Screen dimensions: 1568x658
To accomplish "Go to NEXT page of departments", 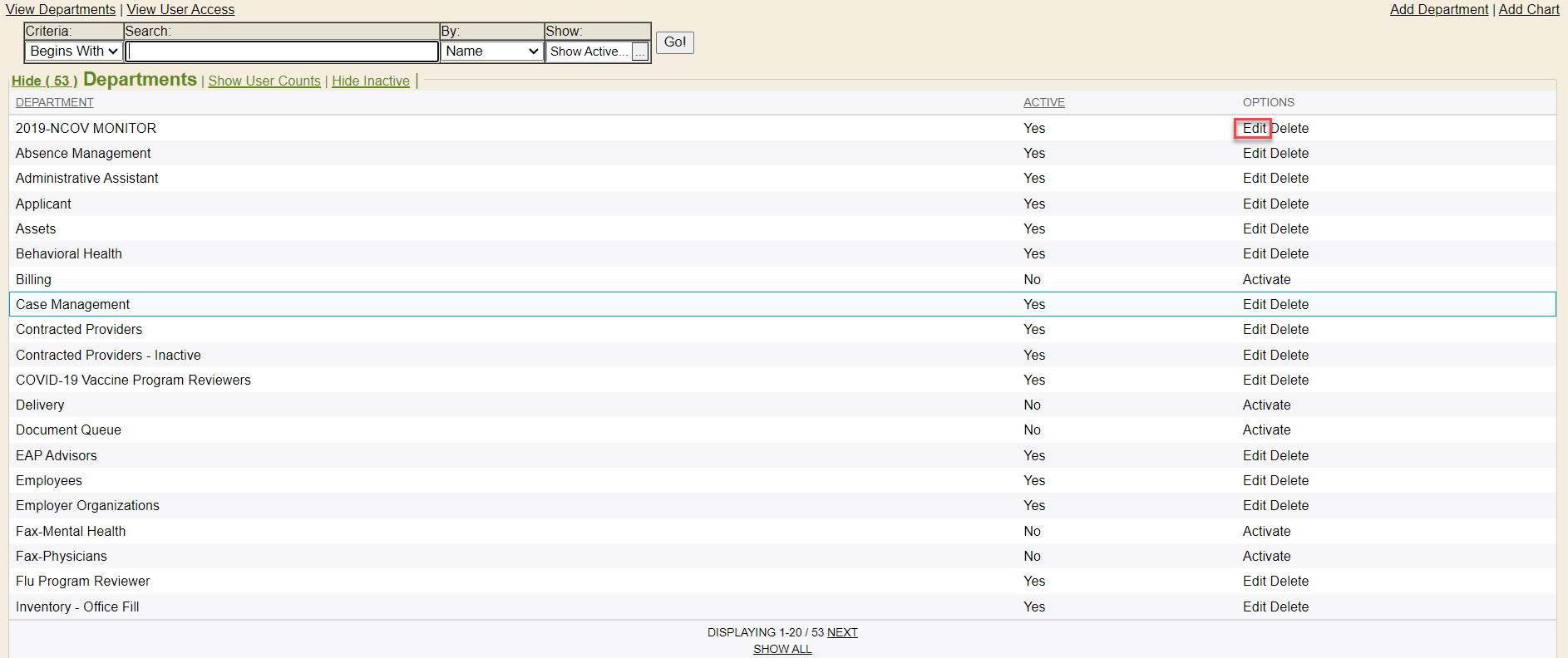I will coord(842,632).
